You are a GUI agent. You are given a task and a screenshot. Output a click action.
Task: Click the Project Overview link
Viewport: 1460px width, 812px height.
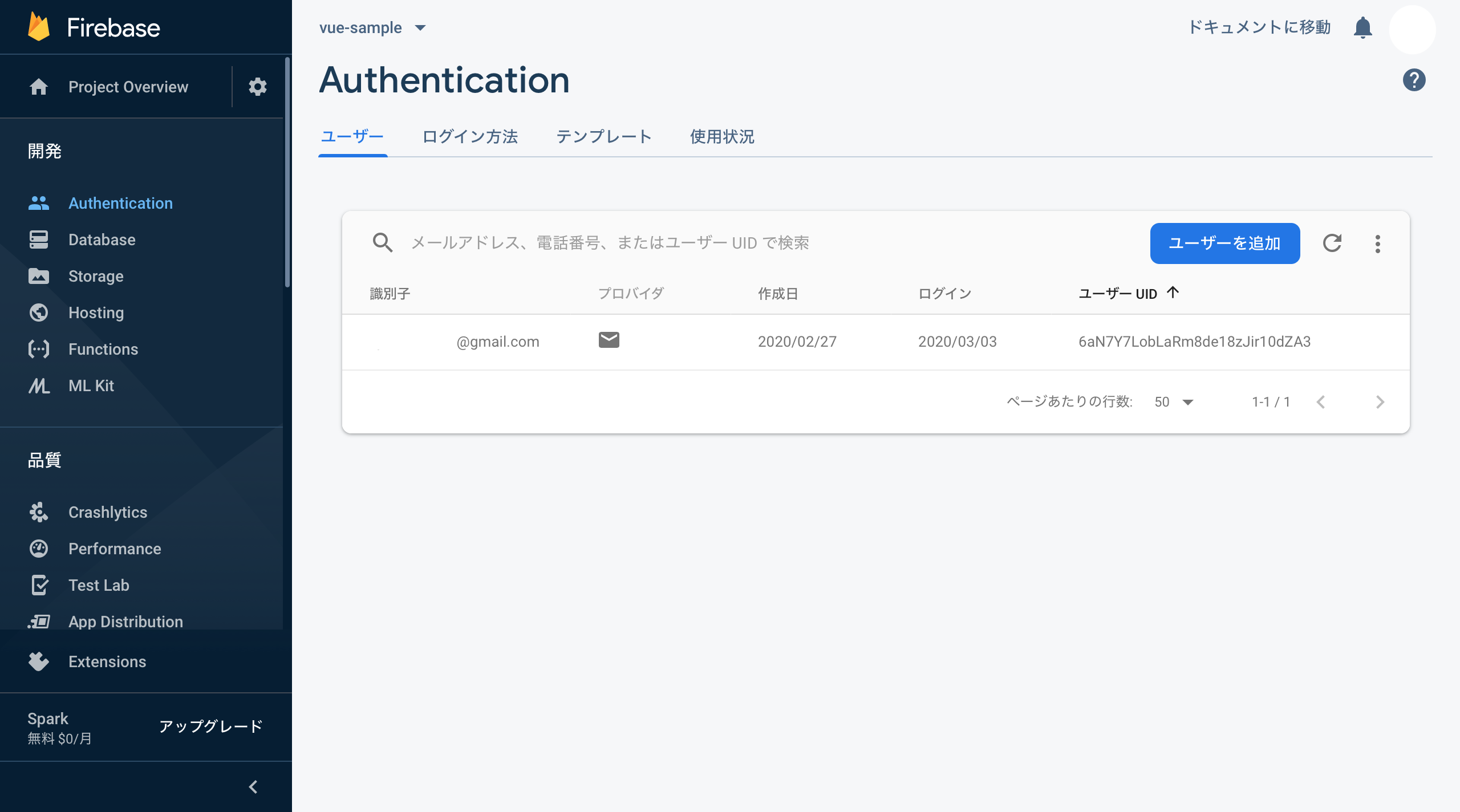(128, 87)
